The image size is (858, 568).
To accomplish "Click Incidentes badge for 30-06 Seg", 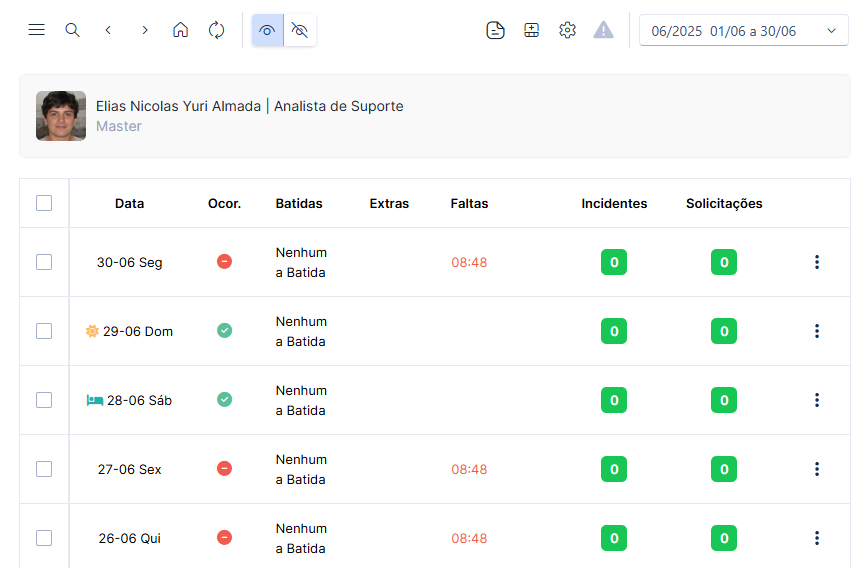I will tap(614, 262).
